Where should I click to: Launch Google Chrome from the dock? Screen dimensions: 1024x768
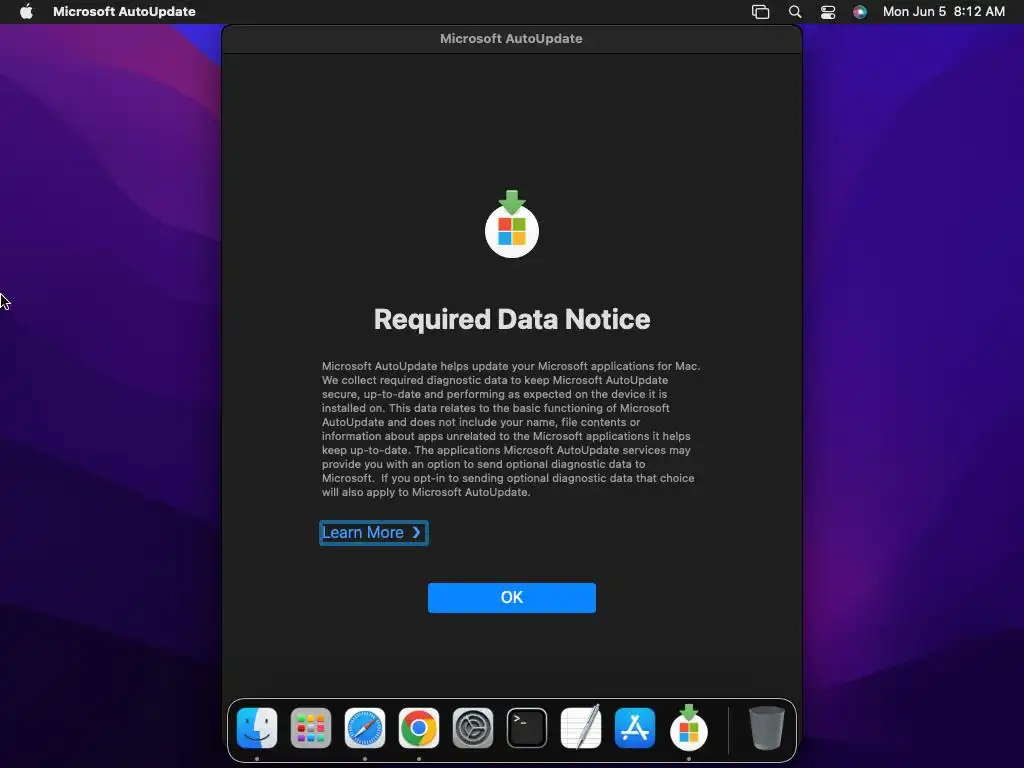419,728
